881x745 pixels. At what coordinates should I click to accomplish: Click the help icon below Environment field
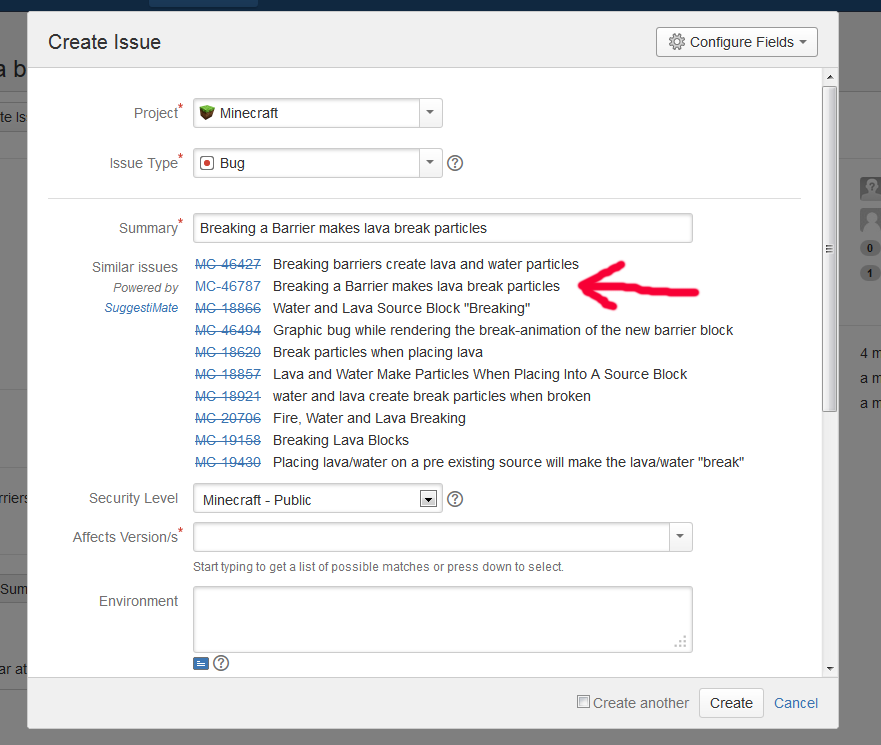coord(221,663)
